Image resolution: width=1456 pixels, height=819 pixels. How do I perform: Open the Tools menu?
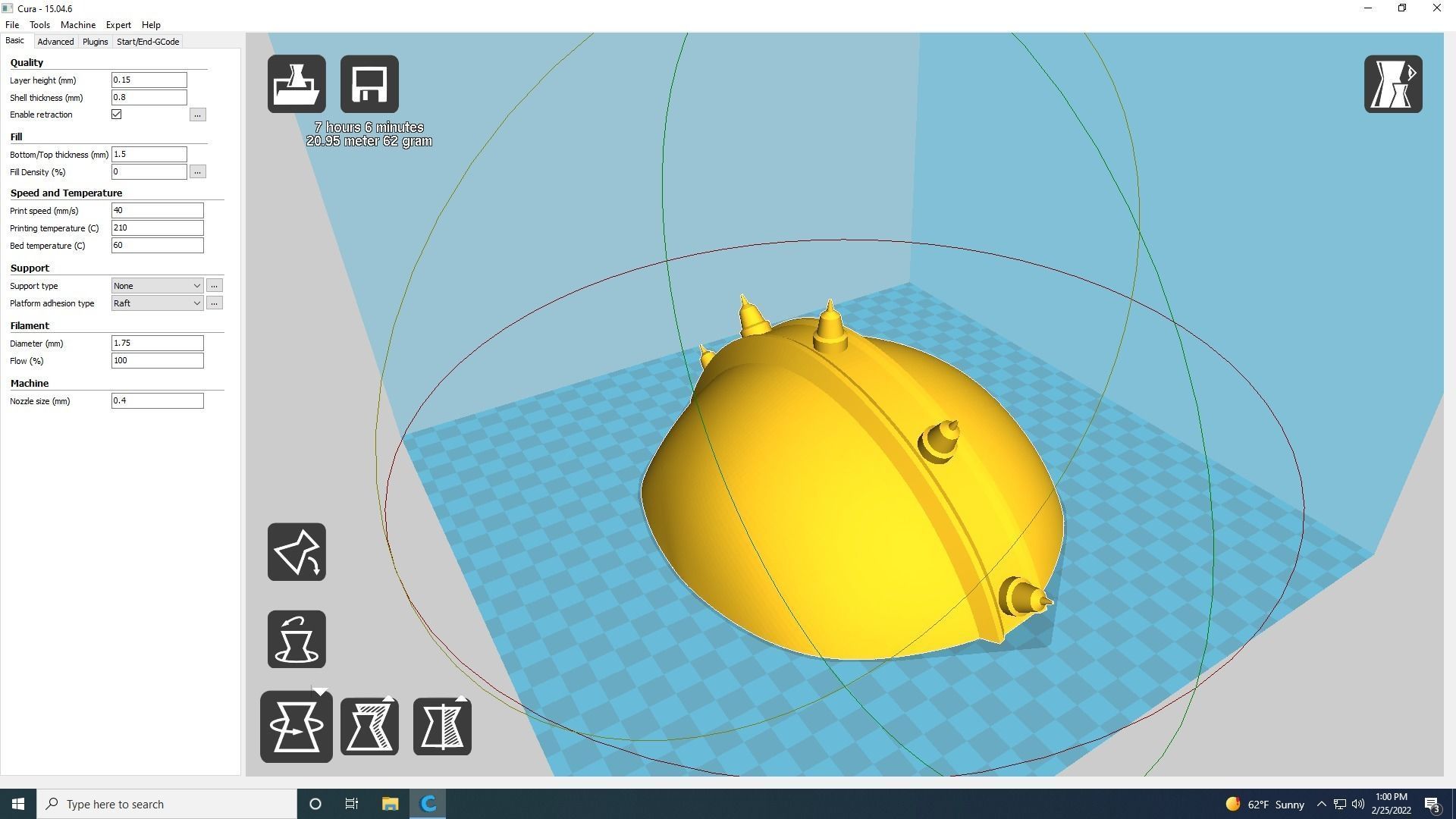tap(39, 25)
